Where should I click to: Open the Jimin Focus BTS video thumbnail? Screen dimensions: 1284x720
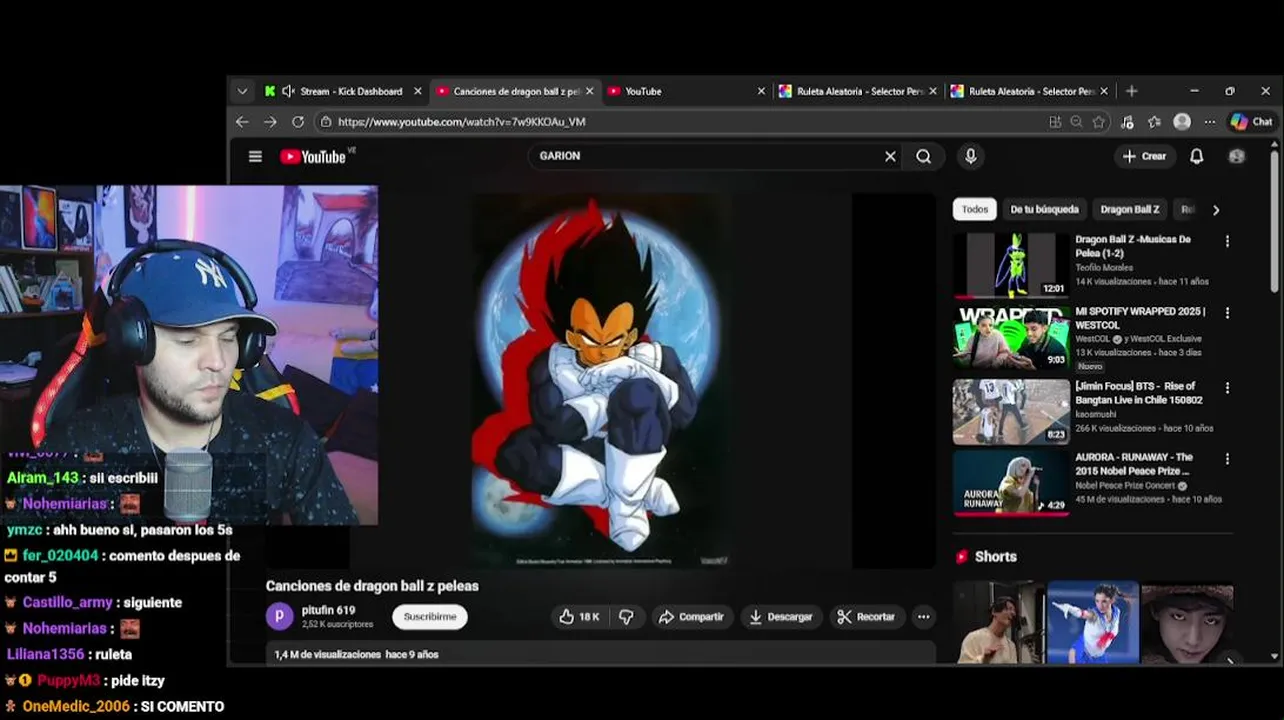coord(1011,411)
